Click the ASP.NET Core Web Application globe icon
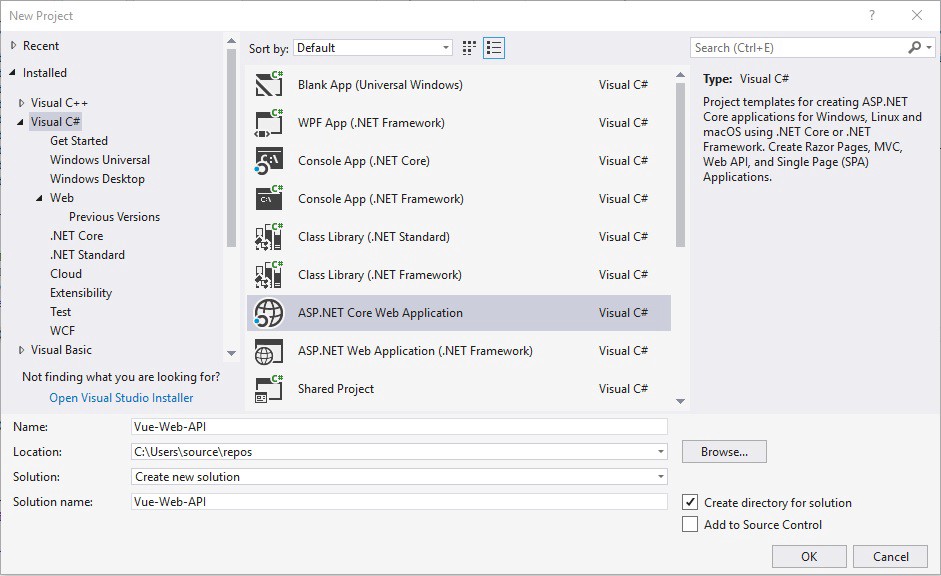This screenshot has height=576, width=941. coord(269,313)
